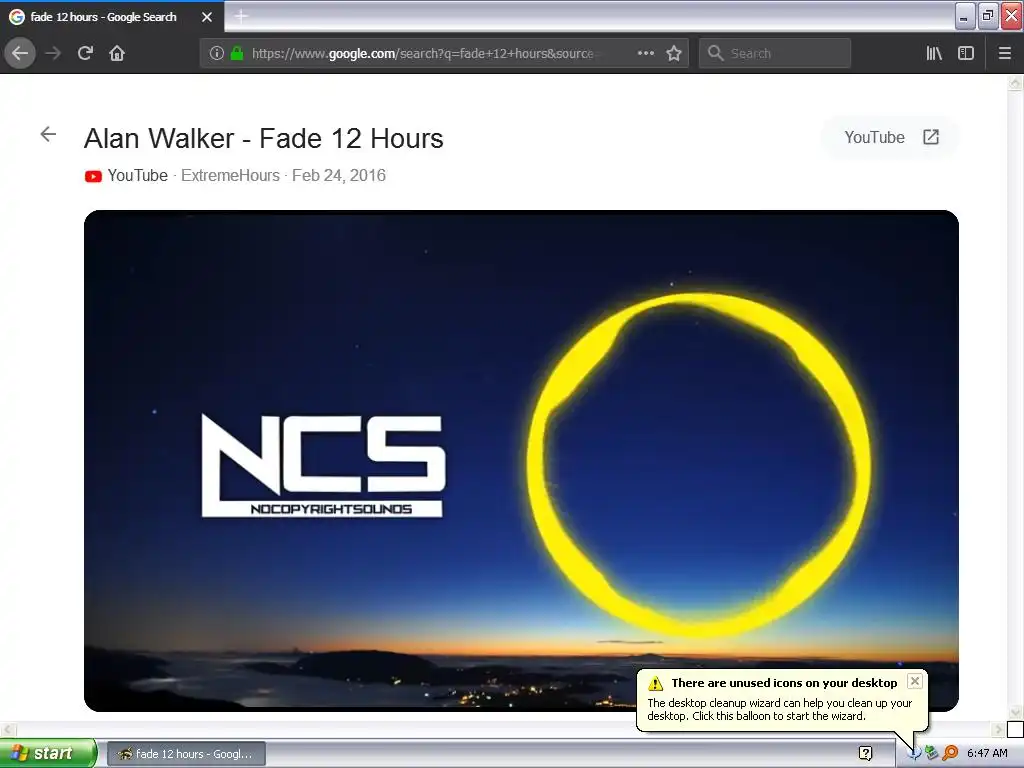Open the Library bookshelf icon
This screenshot has width=1024, height=768.
[x=934, y=53]
